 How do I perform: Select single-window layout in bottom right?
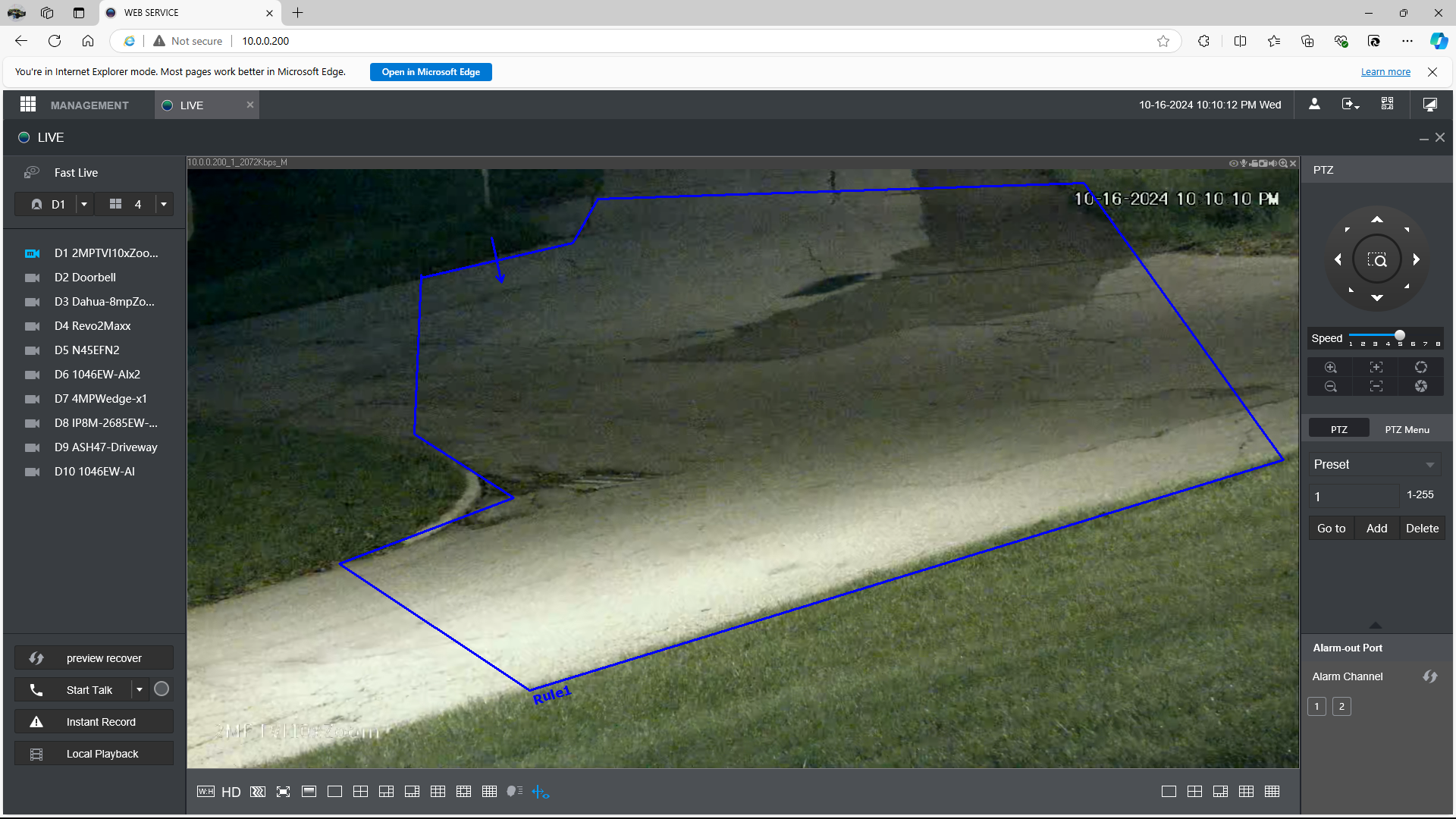tap(1169, 792)
